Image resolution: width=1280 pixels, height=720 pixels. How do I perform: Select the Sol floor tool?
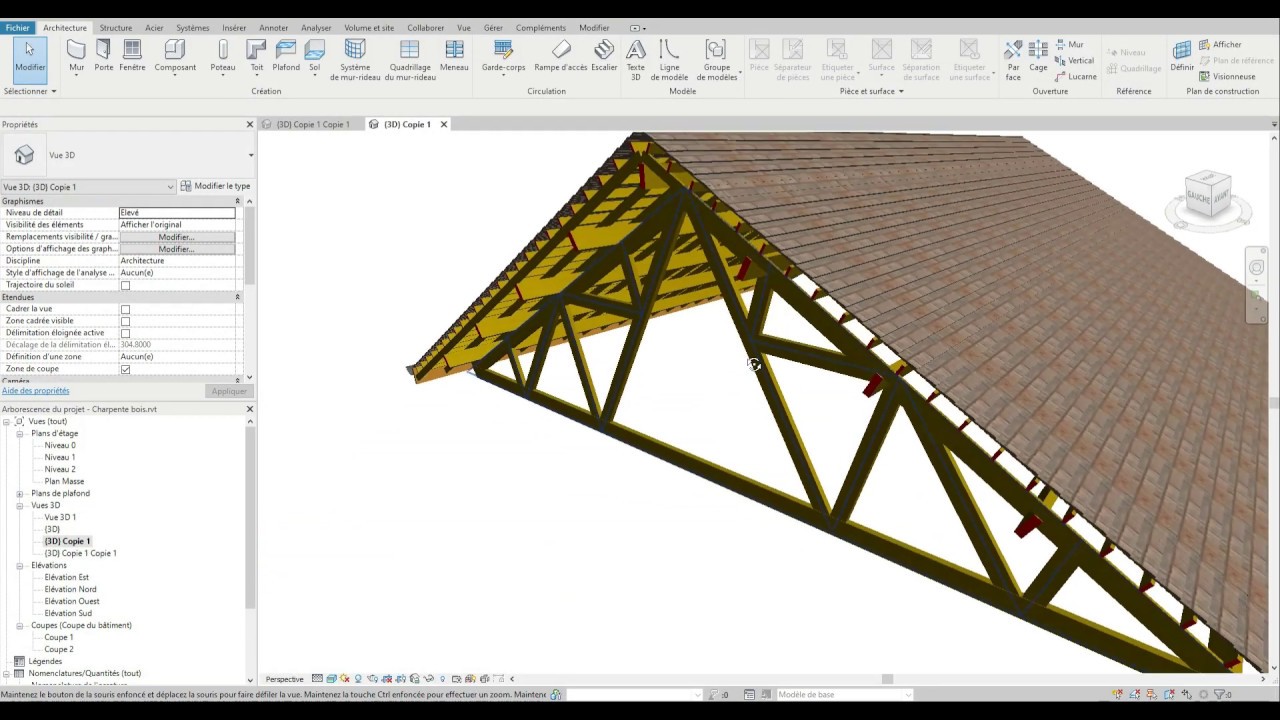[x=314, y=55]
